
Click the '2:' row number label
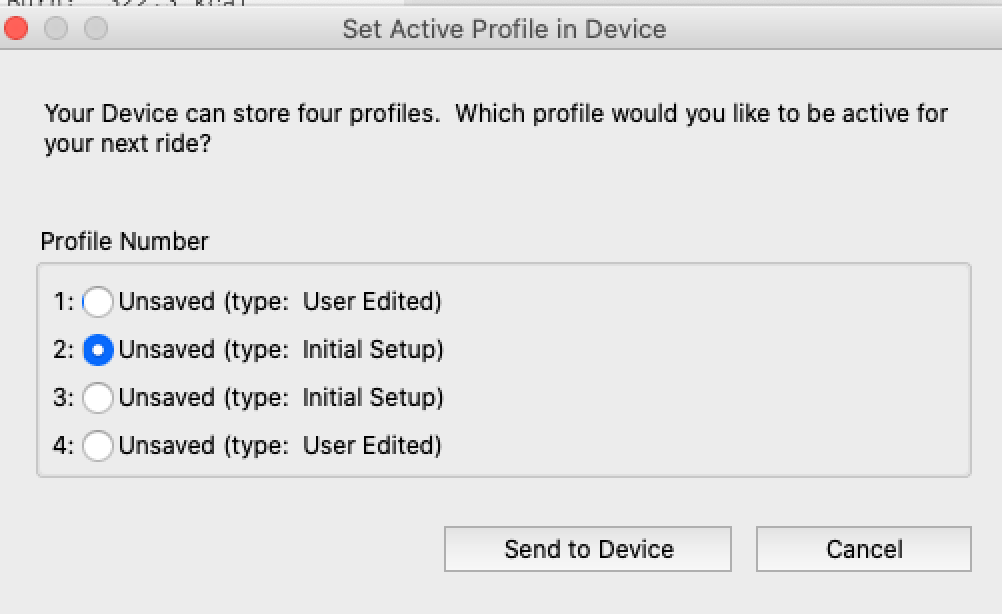[63, 349]
